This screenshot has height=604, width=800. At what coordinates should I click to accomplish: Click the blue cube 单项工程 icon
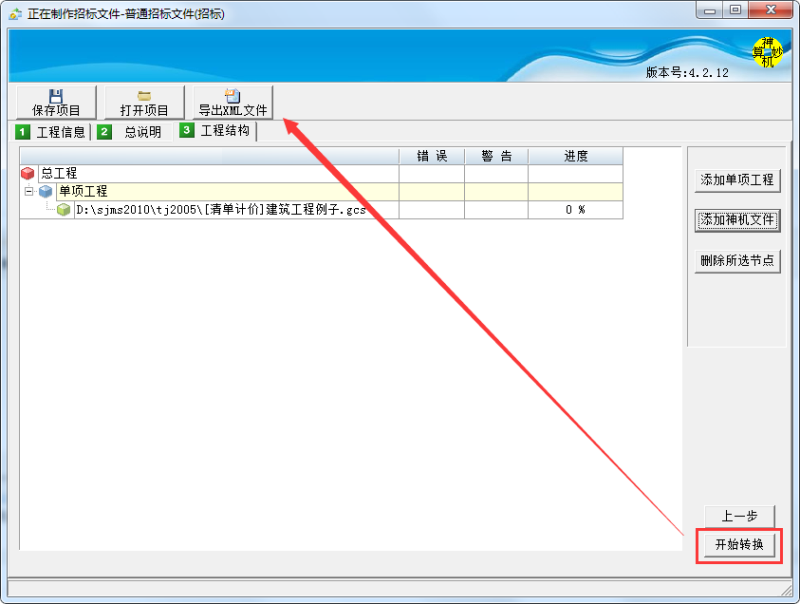tap(46, 191)
